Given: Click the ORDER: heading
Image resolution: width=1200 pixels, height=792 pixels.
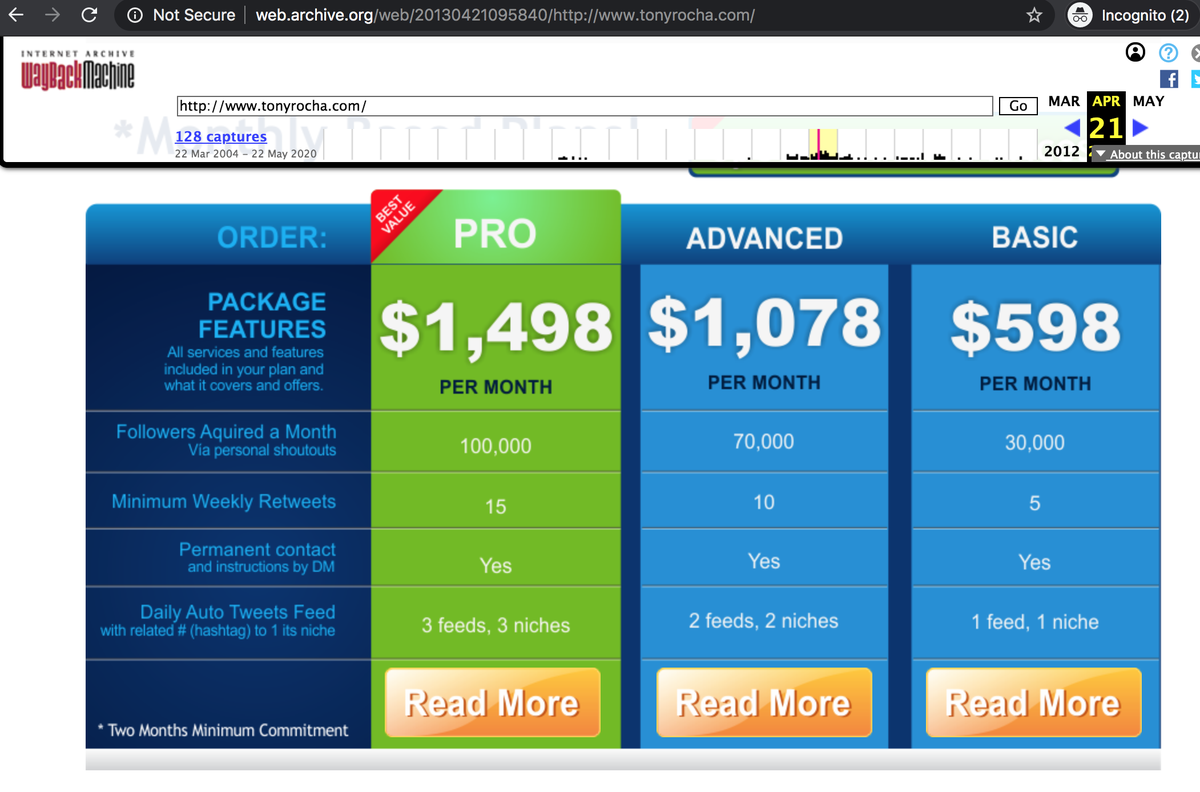Looking at the screenshot, I should coord(272,238).
